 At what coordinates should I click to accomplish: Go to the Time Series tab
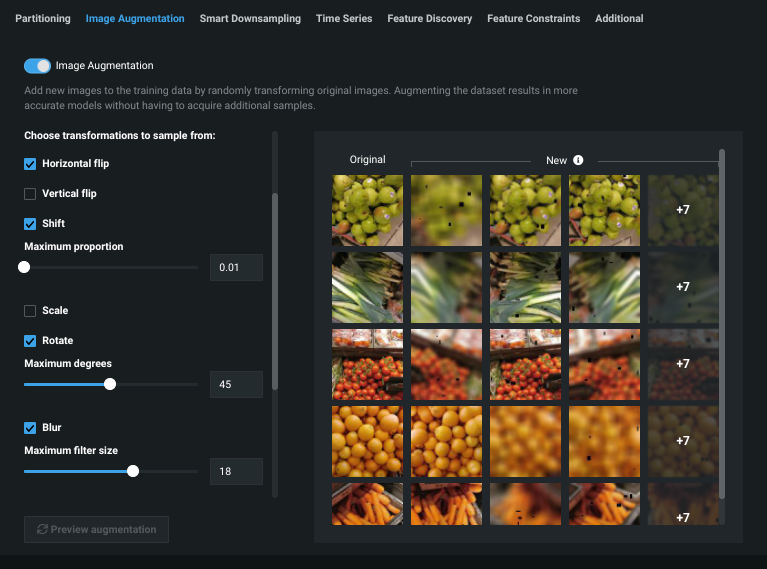pyautogui.click(x=344, y=18)
